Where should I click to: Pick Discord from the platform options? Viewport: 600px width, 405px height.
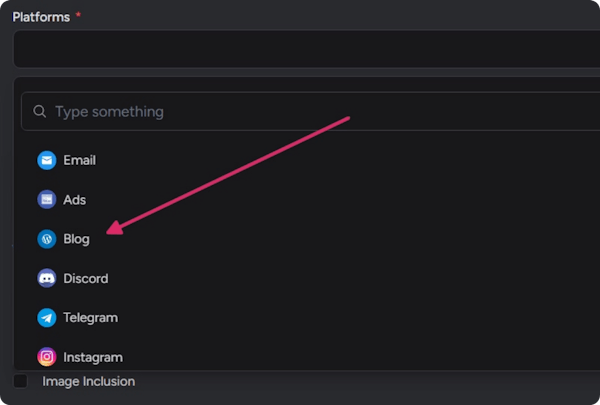85,278
